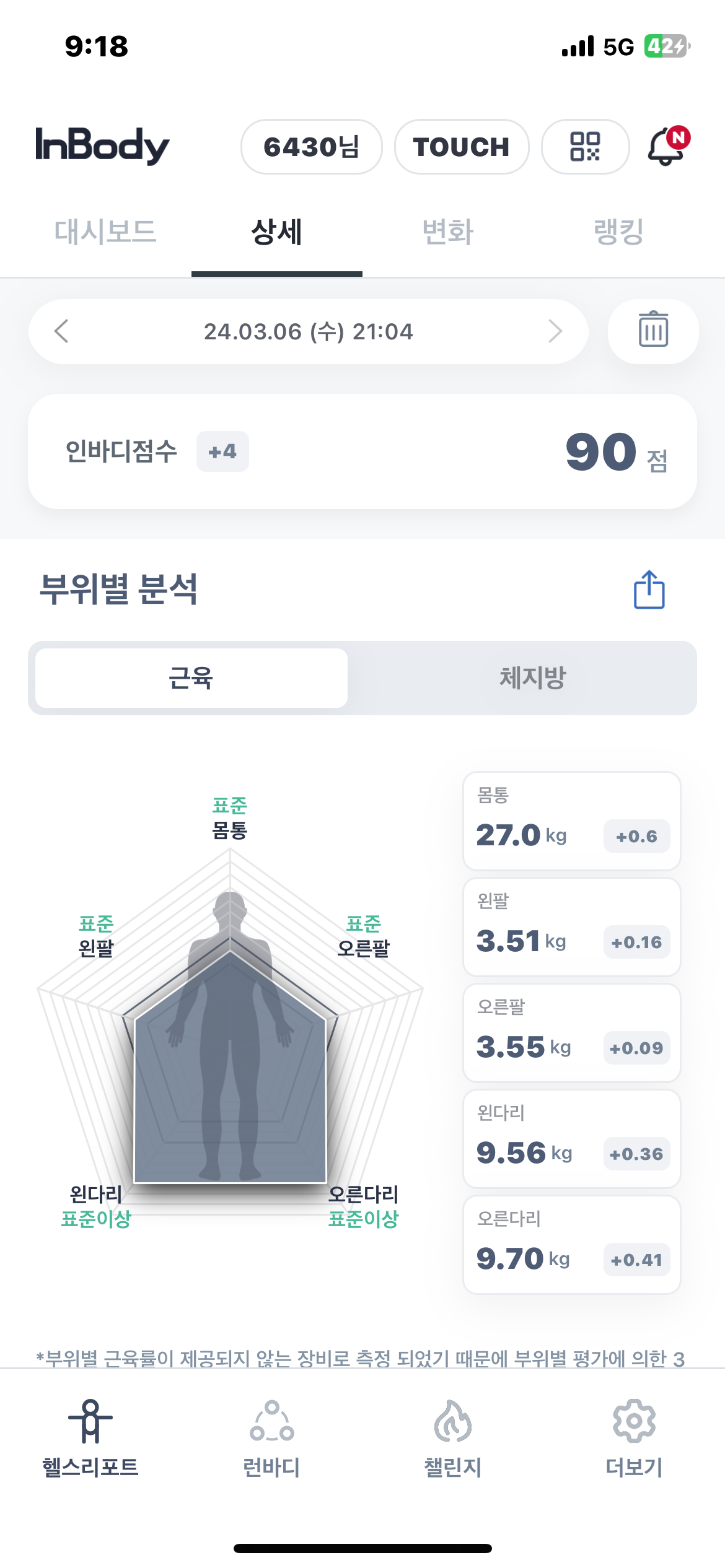Open 더보기 settings gear tab
The image size is (725, 1568).
coord(634,1439)
